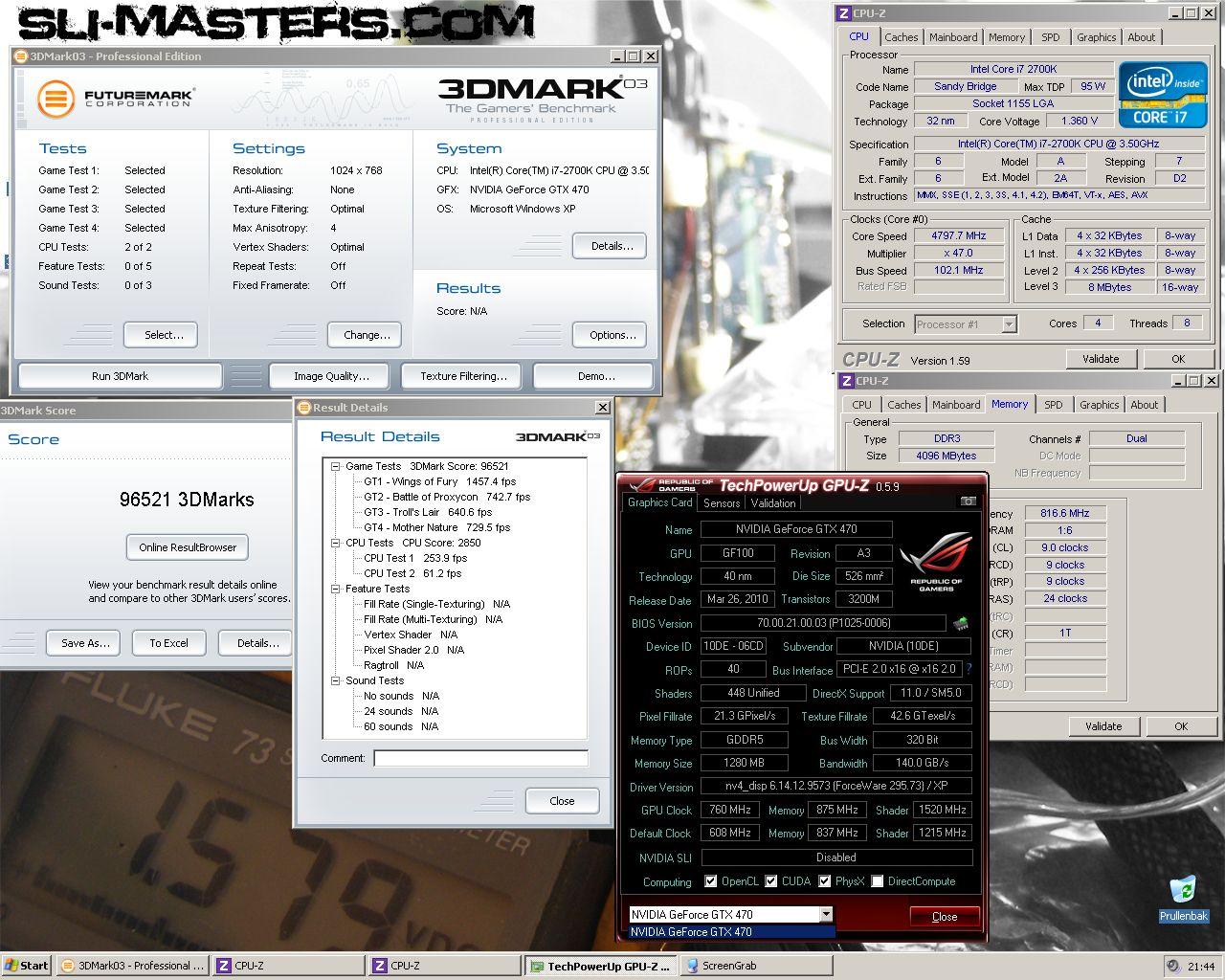The image size is (1225, 980).
Task: Click Details in the 3DMark Score window
Action: pyautogui.click(x=257, y=643)
